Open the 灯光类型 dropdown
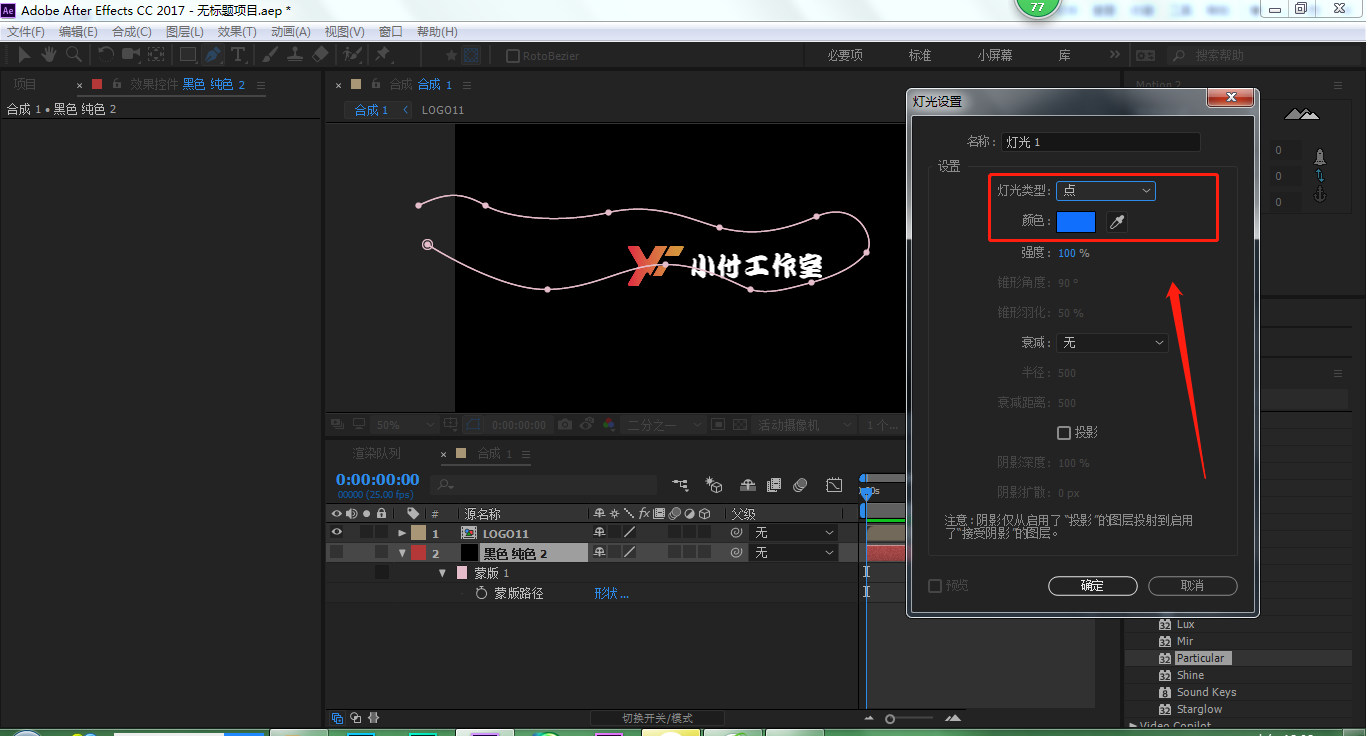1366x736 pixels. 1106,190
